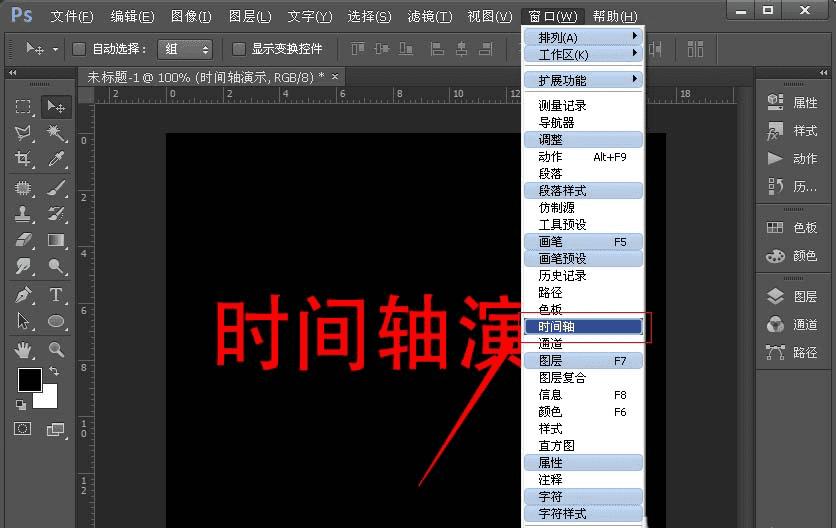
Task: Select the Type tool
Action: point(56,295)
